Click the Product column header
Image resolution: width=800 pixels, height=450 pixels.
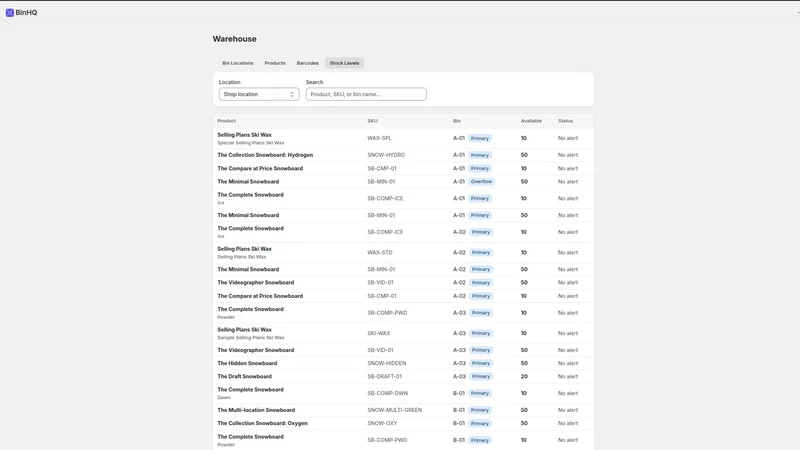tap(227, 121)
